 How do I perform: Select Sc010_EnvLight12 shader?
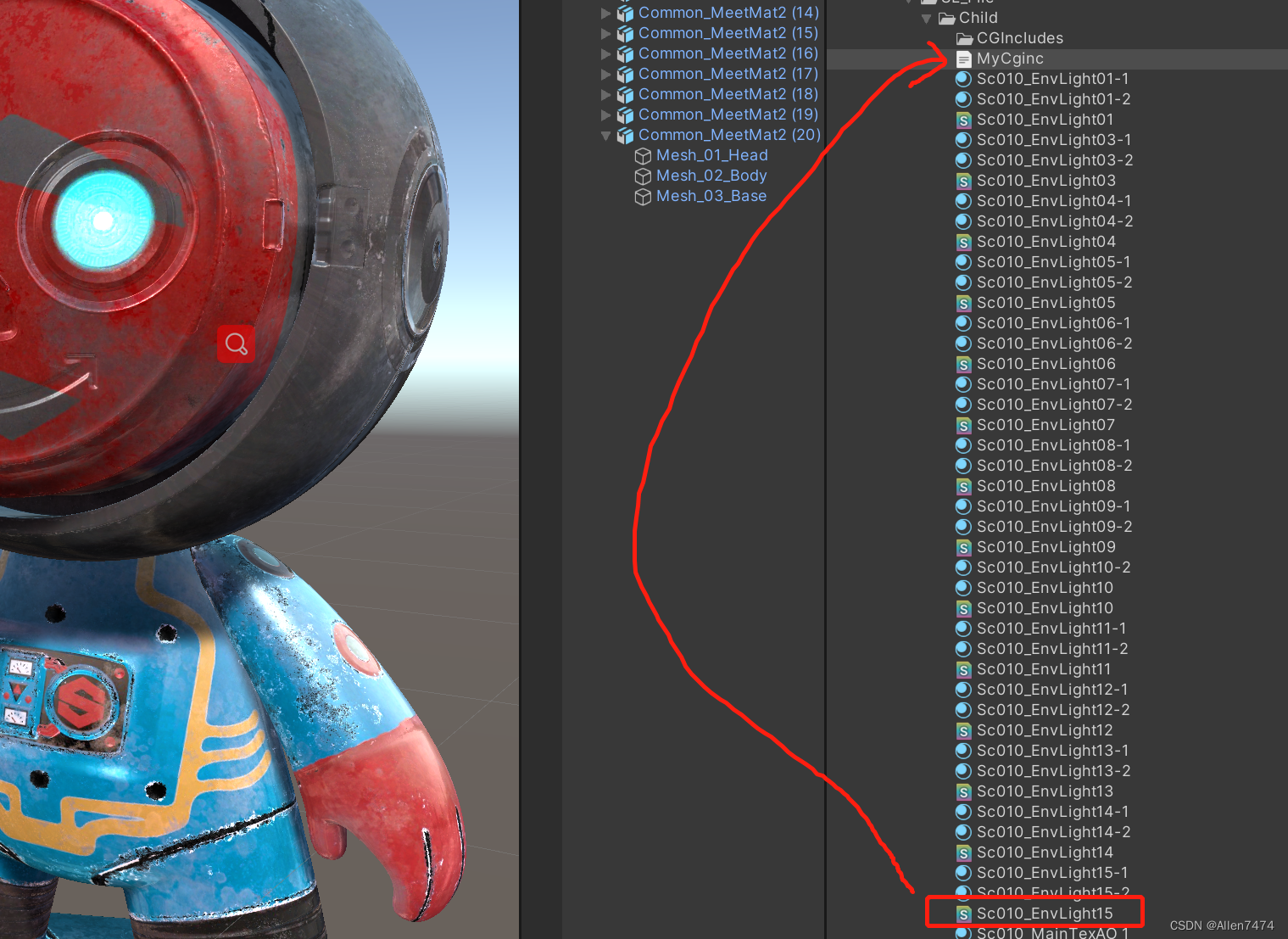coord(1045,730)
